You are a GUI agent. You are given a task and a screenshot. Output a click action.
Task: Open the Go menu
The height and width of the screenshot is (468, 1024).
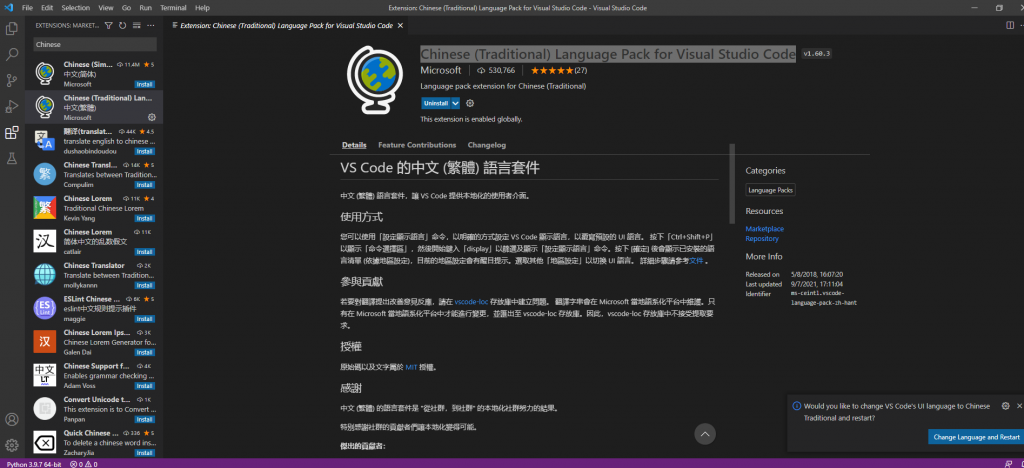click(126, 8)
